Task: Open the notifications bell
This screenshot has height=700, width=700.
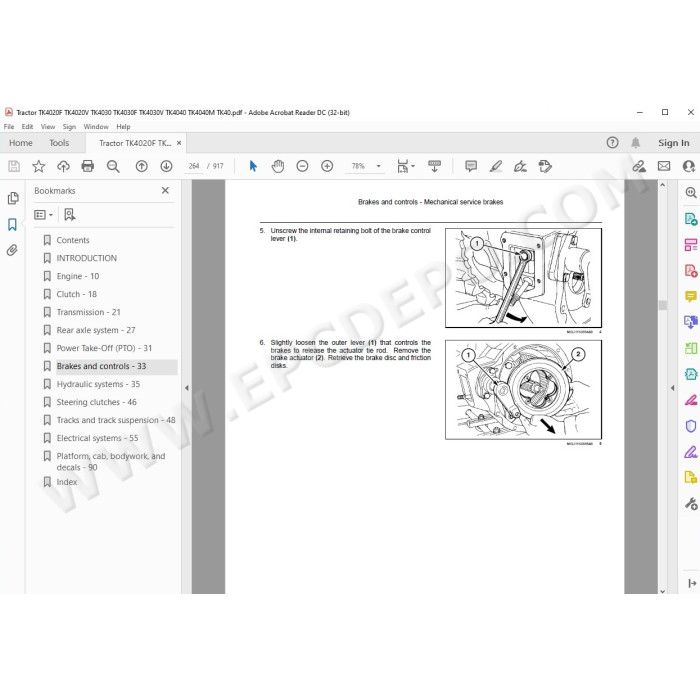Action: [636, 143]
